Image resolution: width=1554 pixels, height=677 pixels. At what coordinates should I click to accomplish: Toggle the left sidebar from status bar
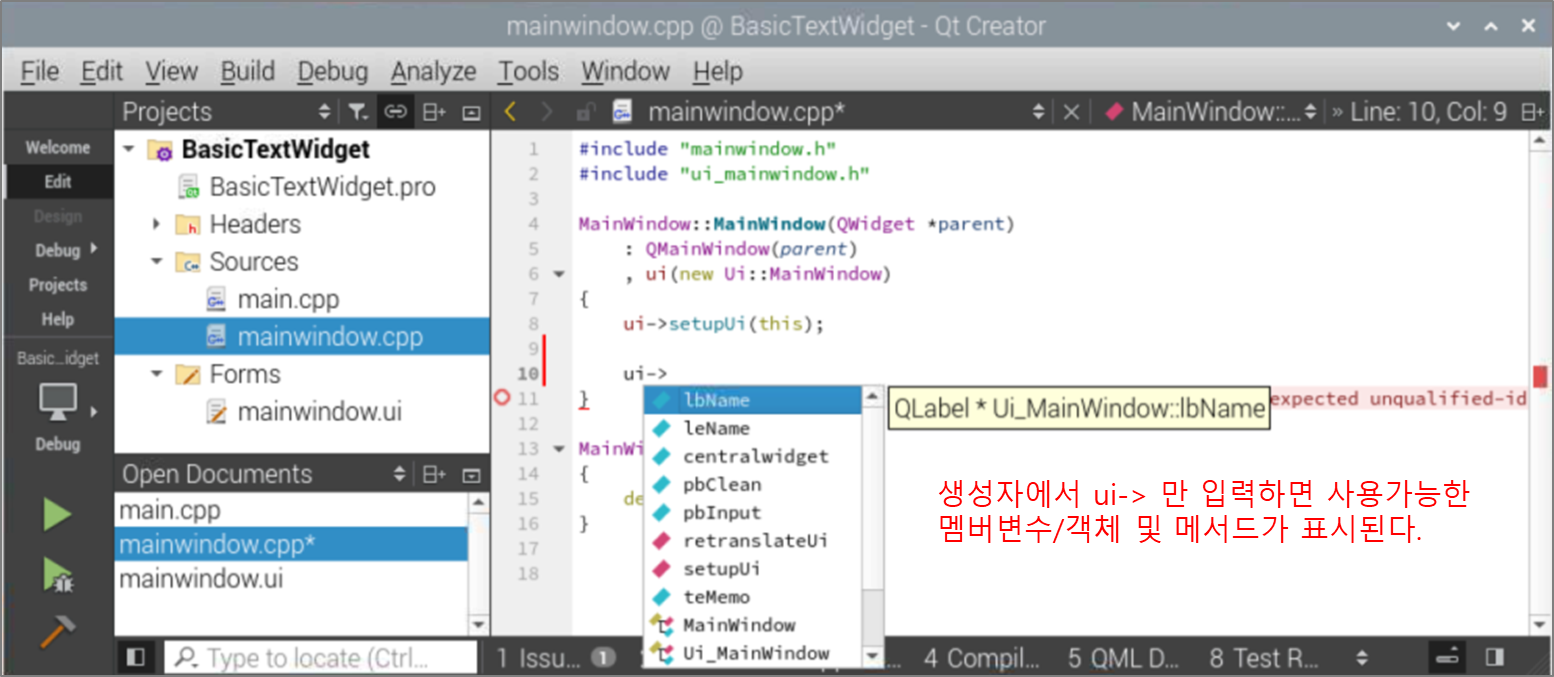(x=137, y=657)
